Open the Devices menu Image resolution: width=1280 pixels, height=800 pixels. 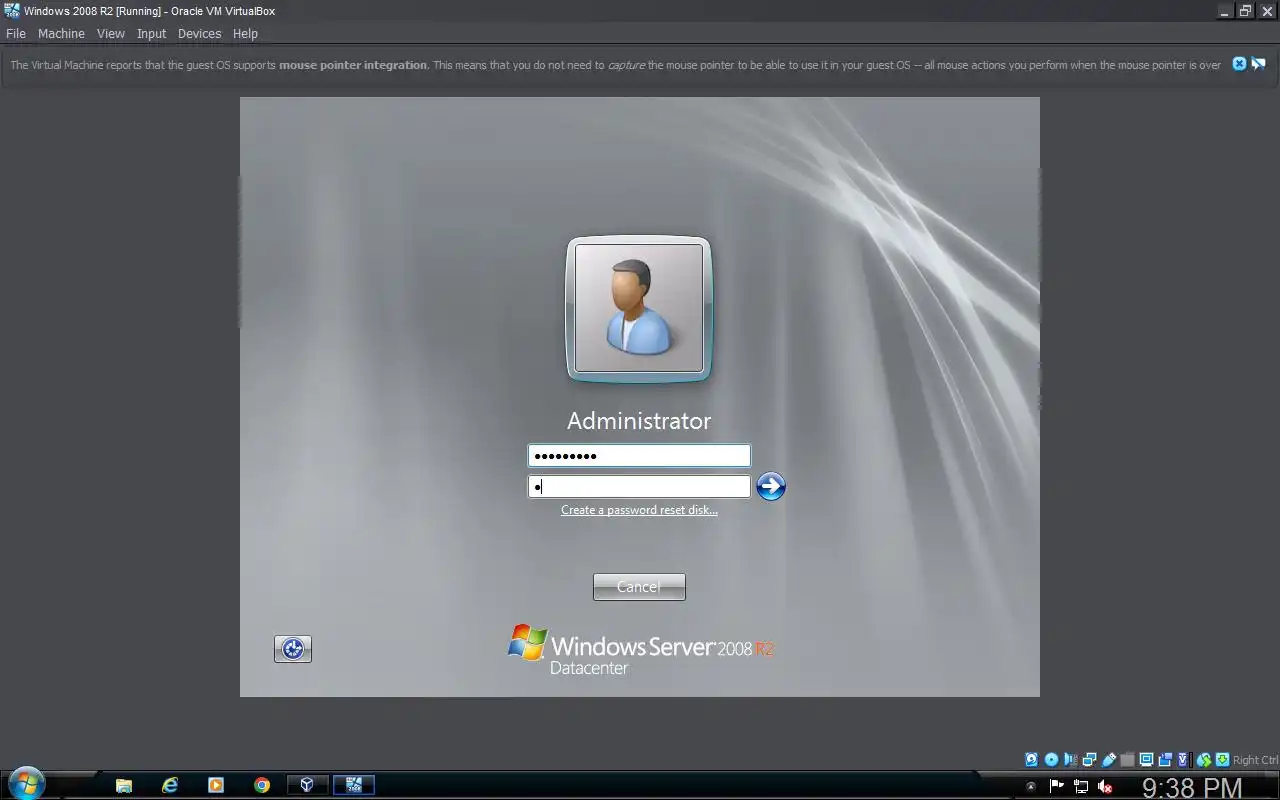(x=199, y=33)
